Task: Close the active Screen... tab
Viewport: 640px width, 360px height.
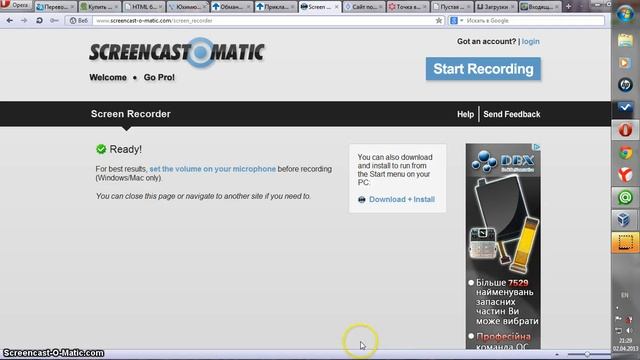Action: [337, 7]
